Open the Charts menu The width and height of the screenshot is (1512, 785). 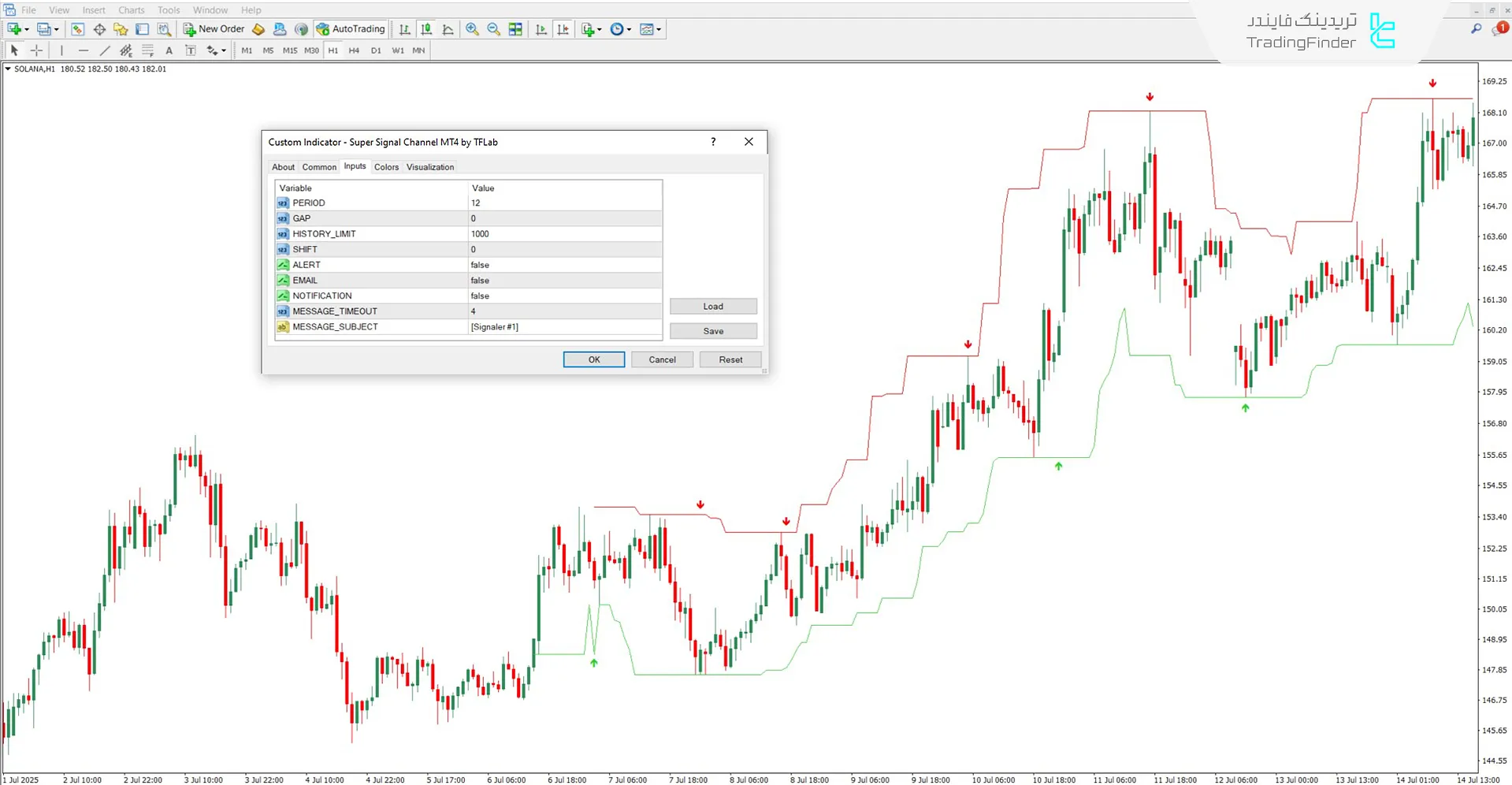[131, 10]
